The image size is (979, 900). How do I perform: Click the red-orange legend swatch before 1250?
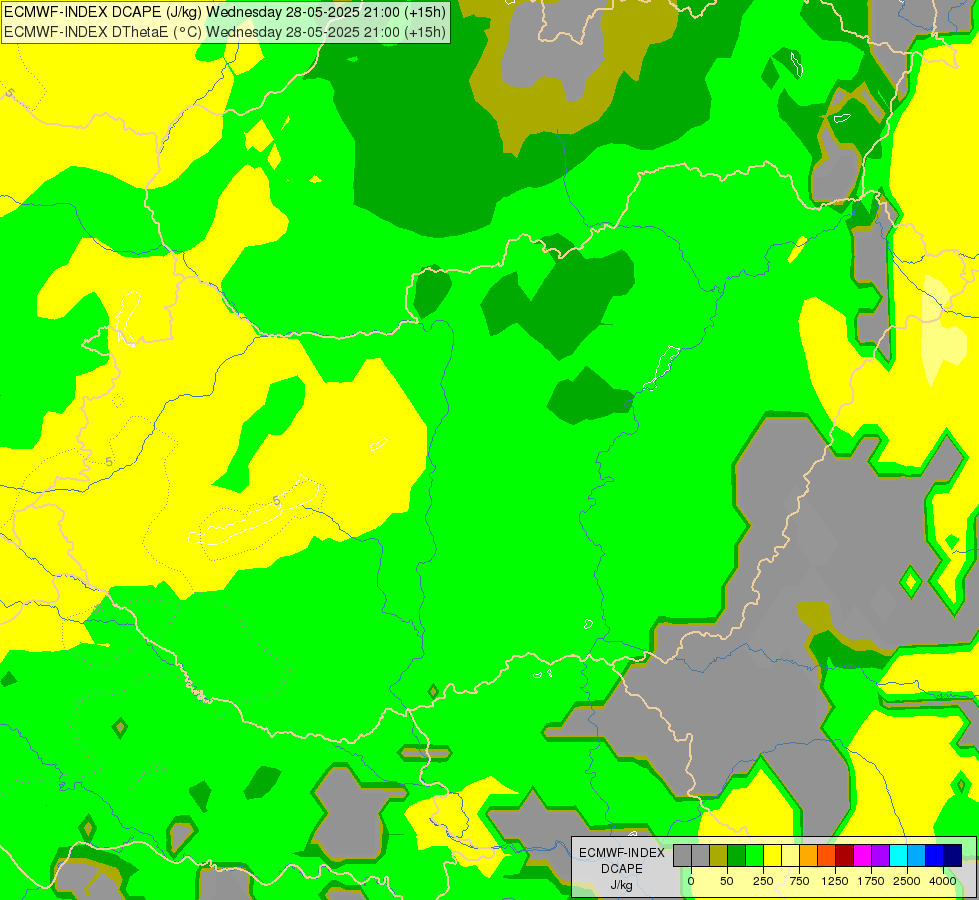click(x=826, y=856)
